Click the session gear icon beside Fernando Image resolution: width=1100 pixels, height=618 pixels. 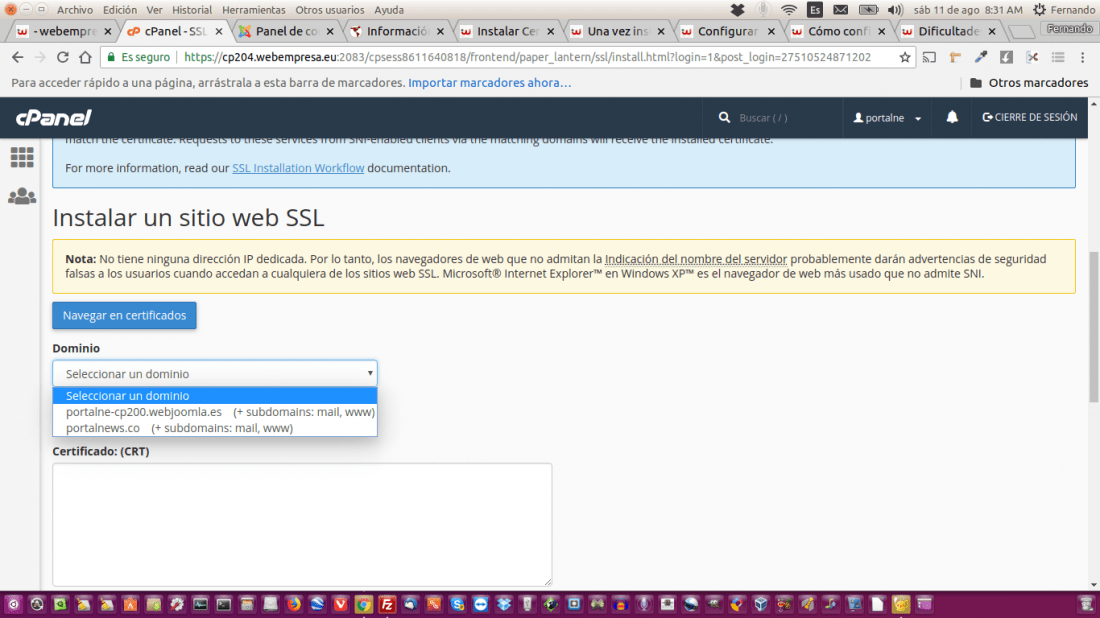coord(1039,10)
